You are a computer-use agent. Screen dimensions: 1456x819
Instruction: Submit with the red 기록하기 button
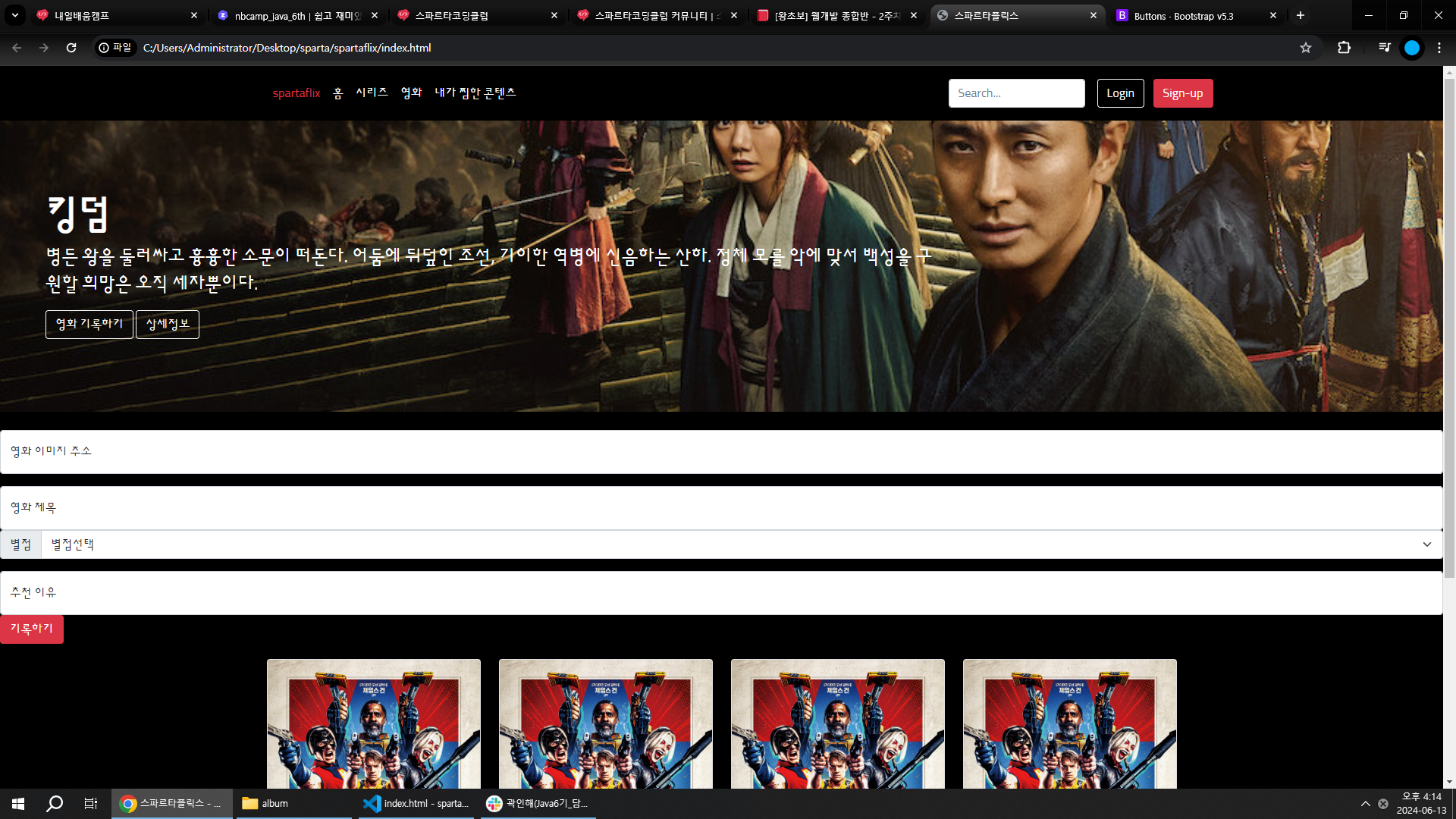click(x=32, y=629)
